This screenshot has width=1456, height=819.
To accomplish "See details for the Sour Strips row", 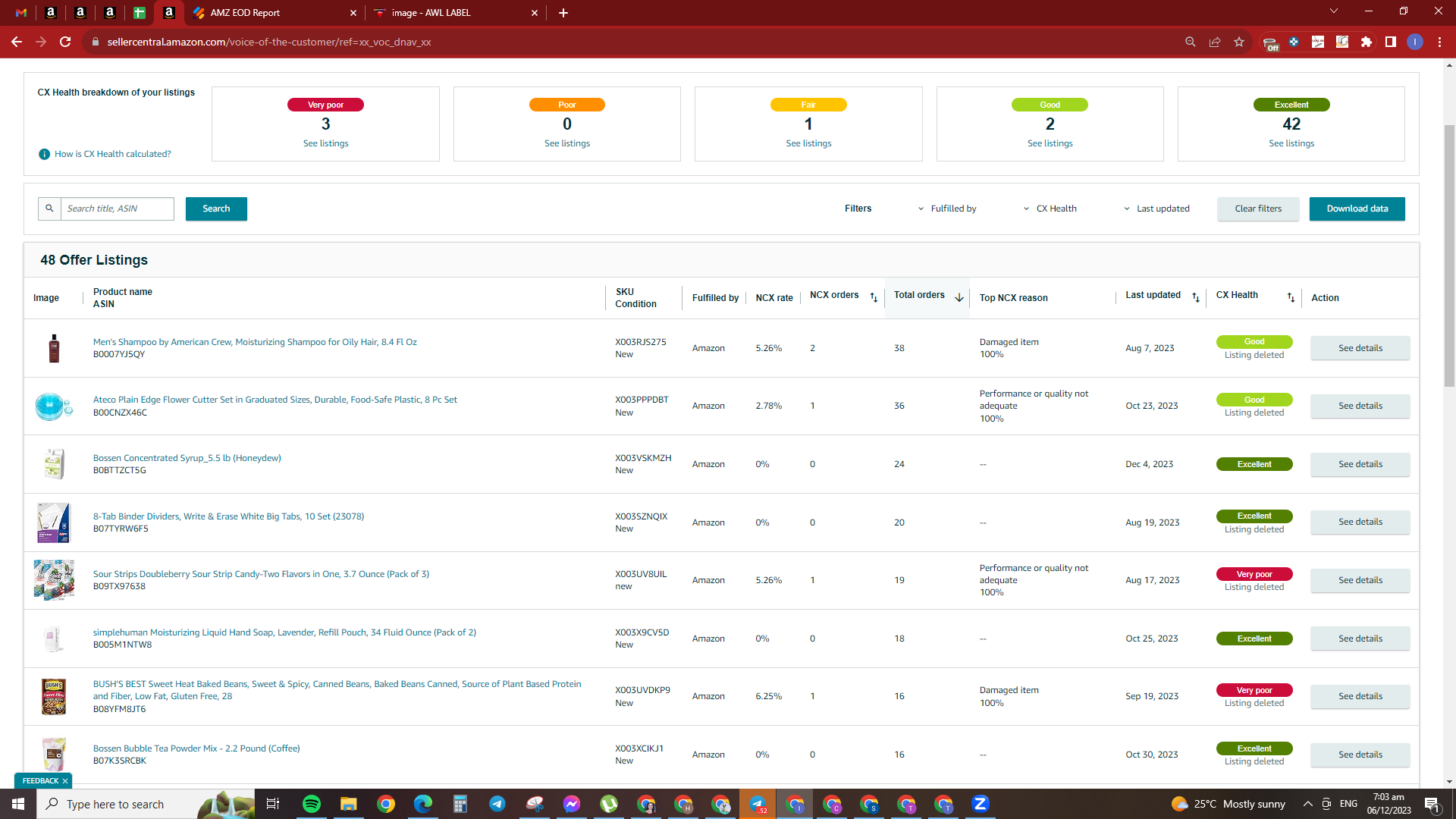I will (x=1360, y=580).
